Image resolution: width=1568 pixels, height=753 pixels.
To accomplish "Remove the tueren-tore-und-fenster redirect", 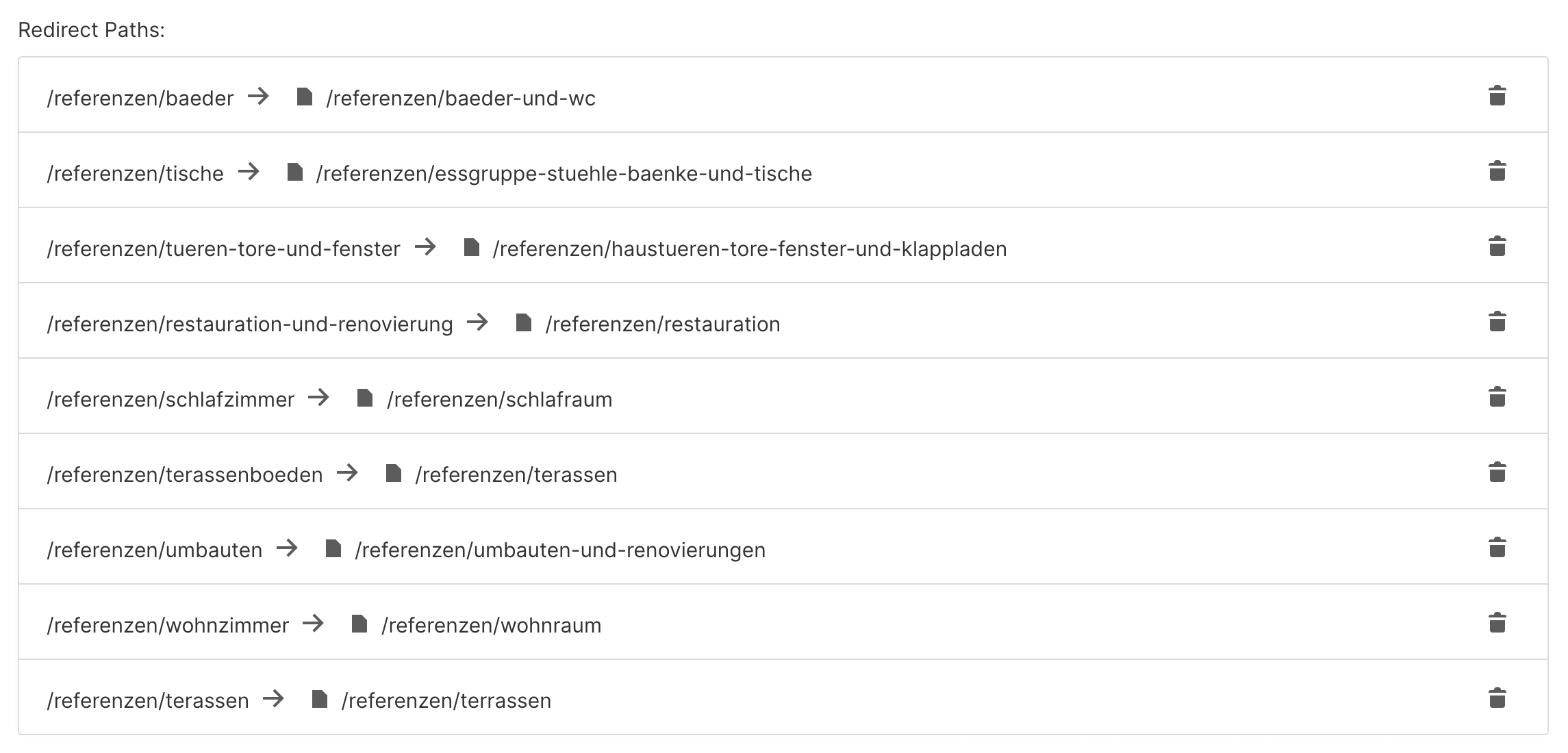I will pyautogui.click(x=1497, y=246).
